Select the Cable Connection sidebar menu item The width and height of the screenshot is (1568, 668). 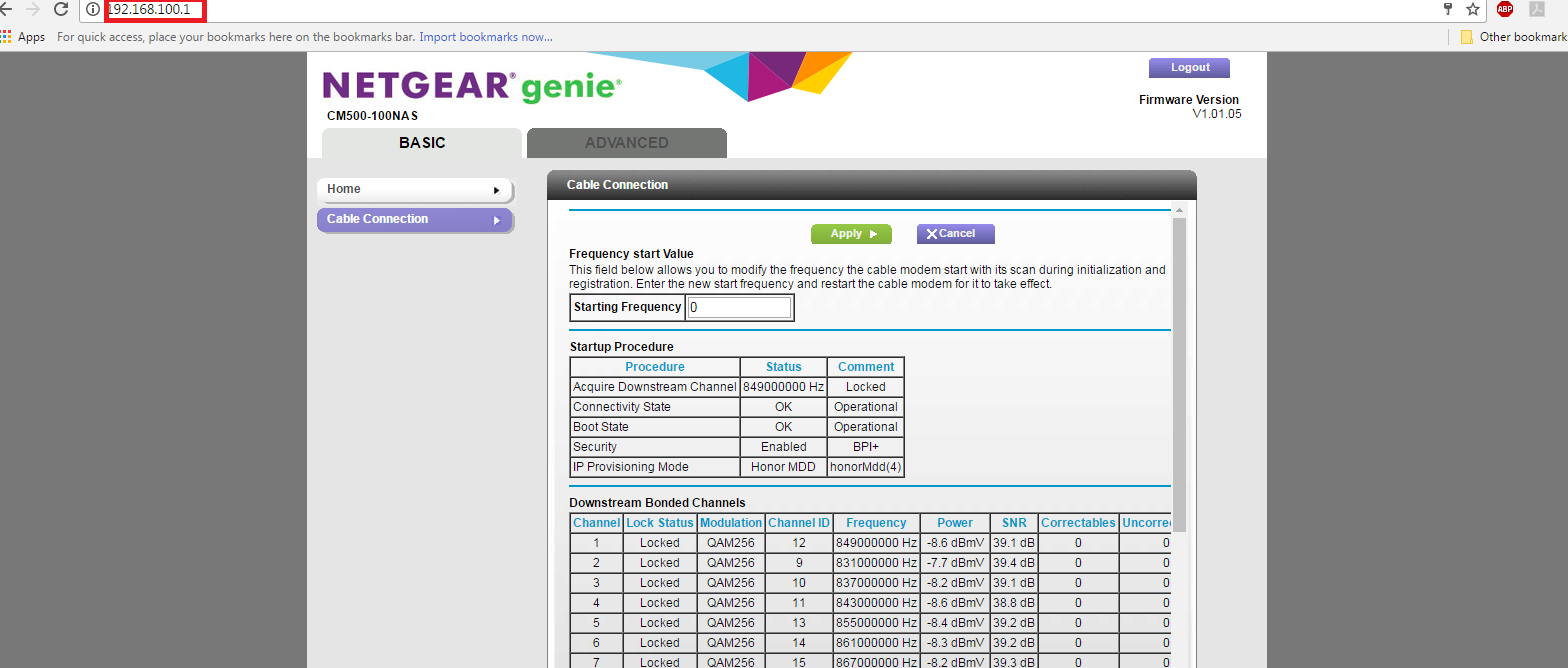415,220
